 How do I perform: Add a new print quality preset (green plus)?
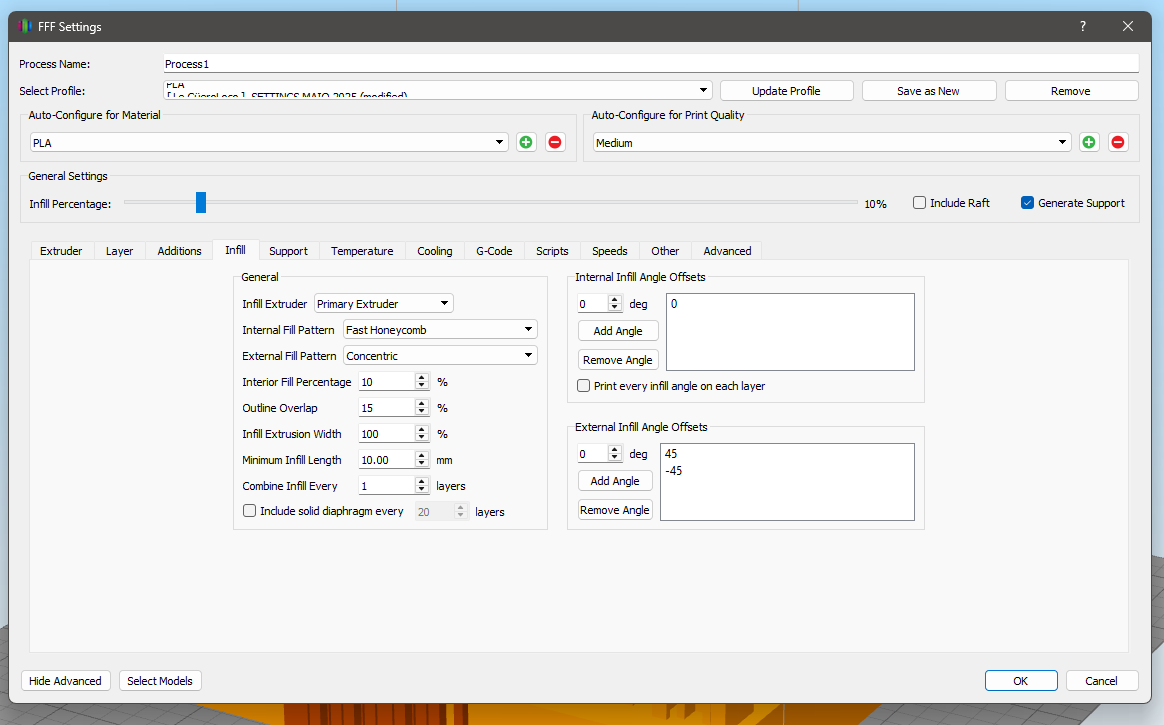point(1089,142)
